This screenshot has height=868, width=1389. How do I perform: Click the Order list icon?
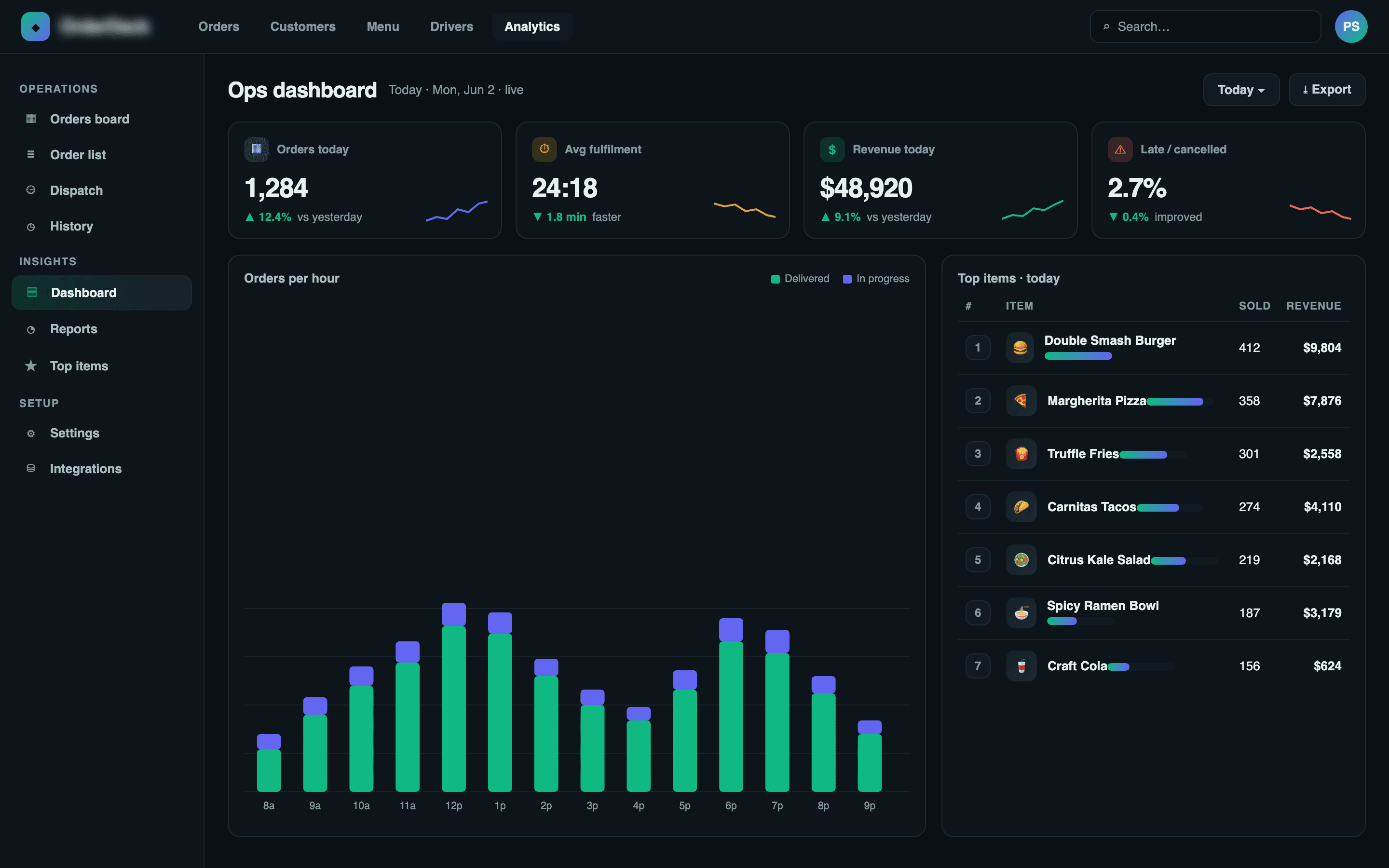pos(31,154)
